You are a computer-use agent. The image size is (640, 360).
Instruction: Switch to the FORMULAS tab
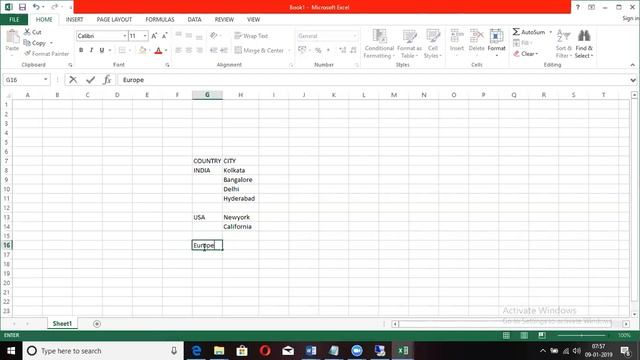click(160, 20)
